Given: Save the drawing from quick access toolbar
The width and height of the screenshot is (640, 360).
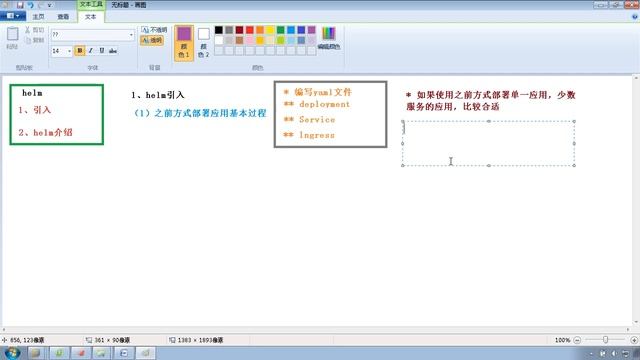Looking at the screenshot, I should 20,5.
